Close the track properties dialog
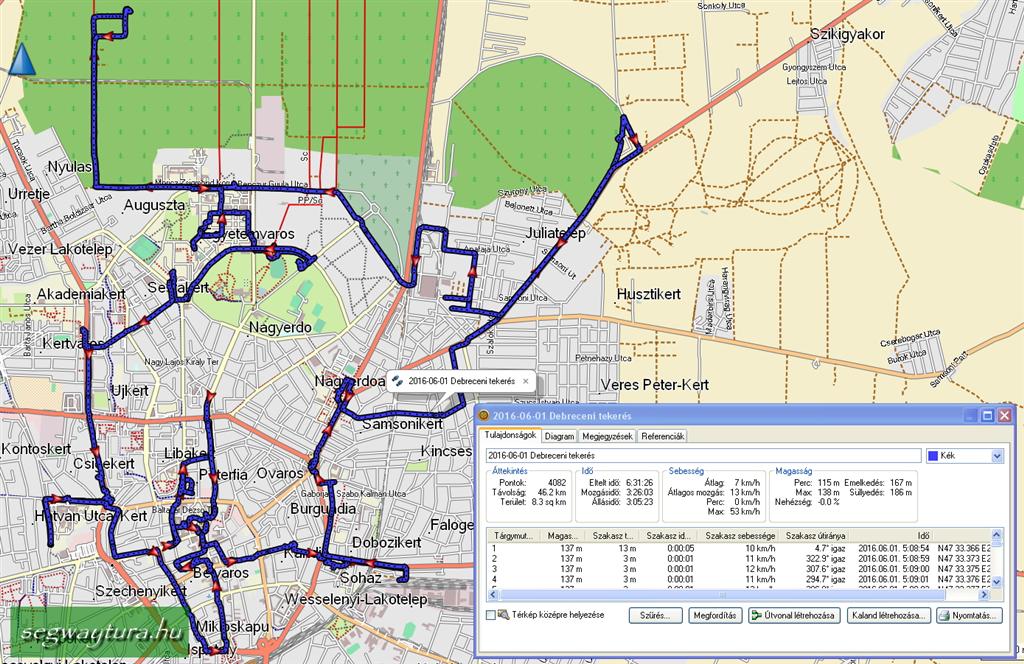This screenshot has width=1024, height=664. pyautogui.click(x=1004, y=415)
